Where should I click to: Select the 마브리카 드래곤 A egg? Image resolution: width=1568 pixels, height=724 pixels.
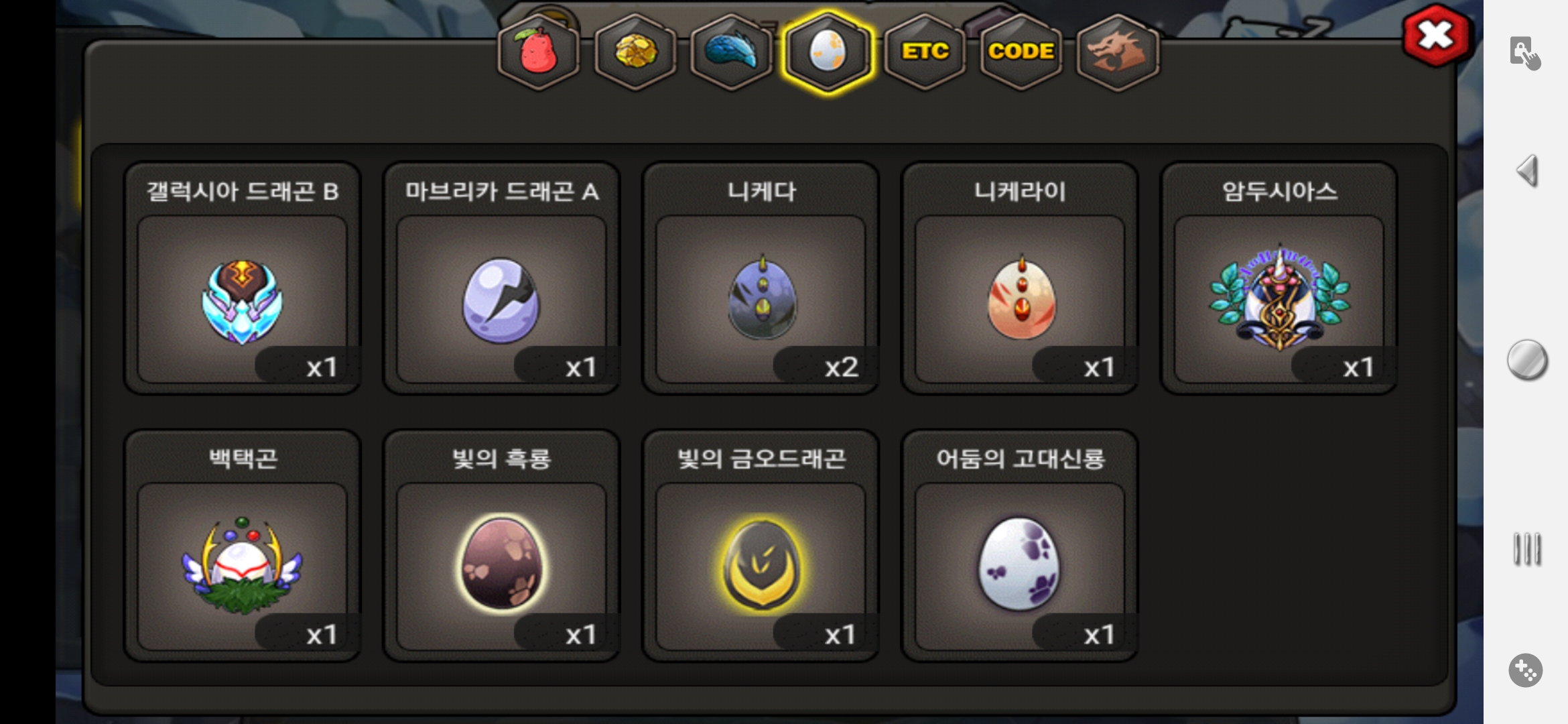point(501,278)
